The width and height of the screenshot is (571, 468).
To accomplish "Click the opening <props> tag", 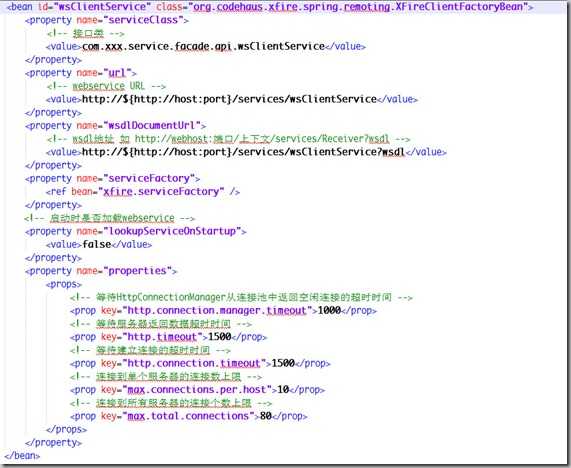I will pyautogui.click(x=64, y=284).
